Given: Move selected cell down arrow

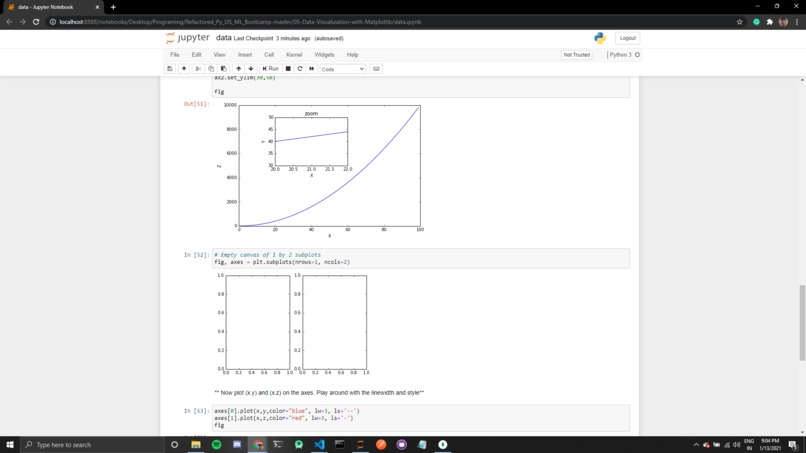Looking at the screenshot, I should point(251,69).
